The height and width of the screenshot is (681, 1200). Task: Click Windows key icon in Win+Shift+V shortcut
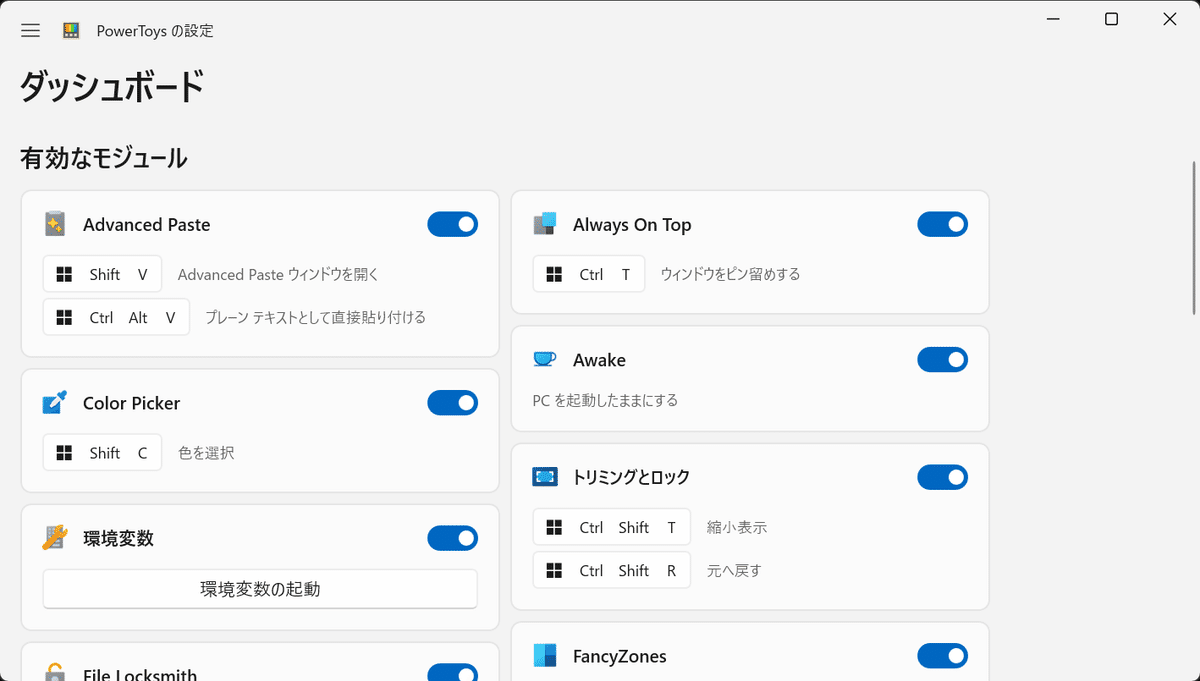65,274
